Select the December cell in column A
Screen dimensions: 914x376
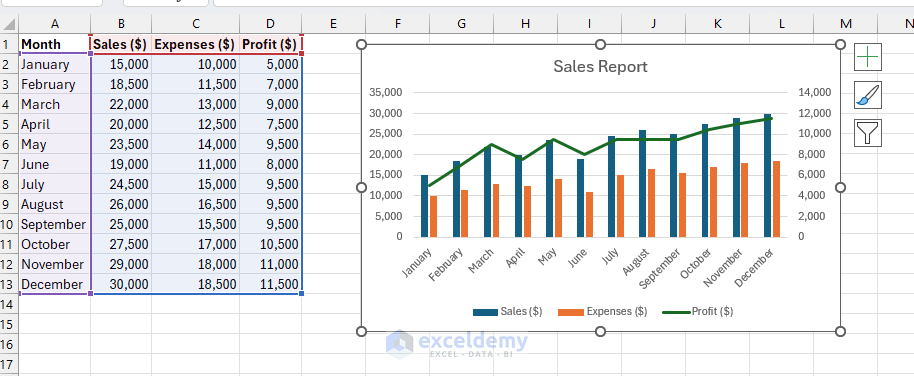tap(55, 284)
